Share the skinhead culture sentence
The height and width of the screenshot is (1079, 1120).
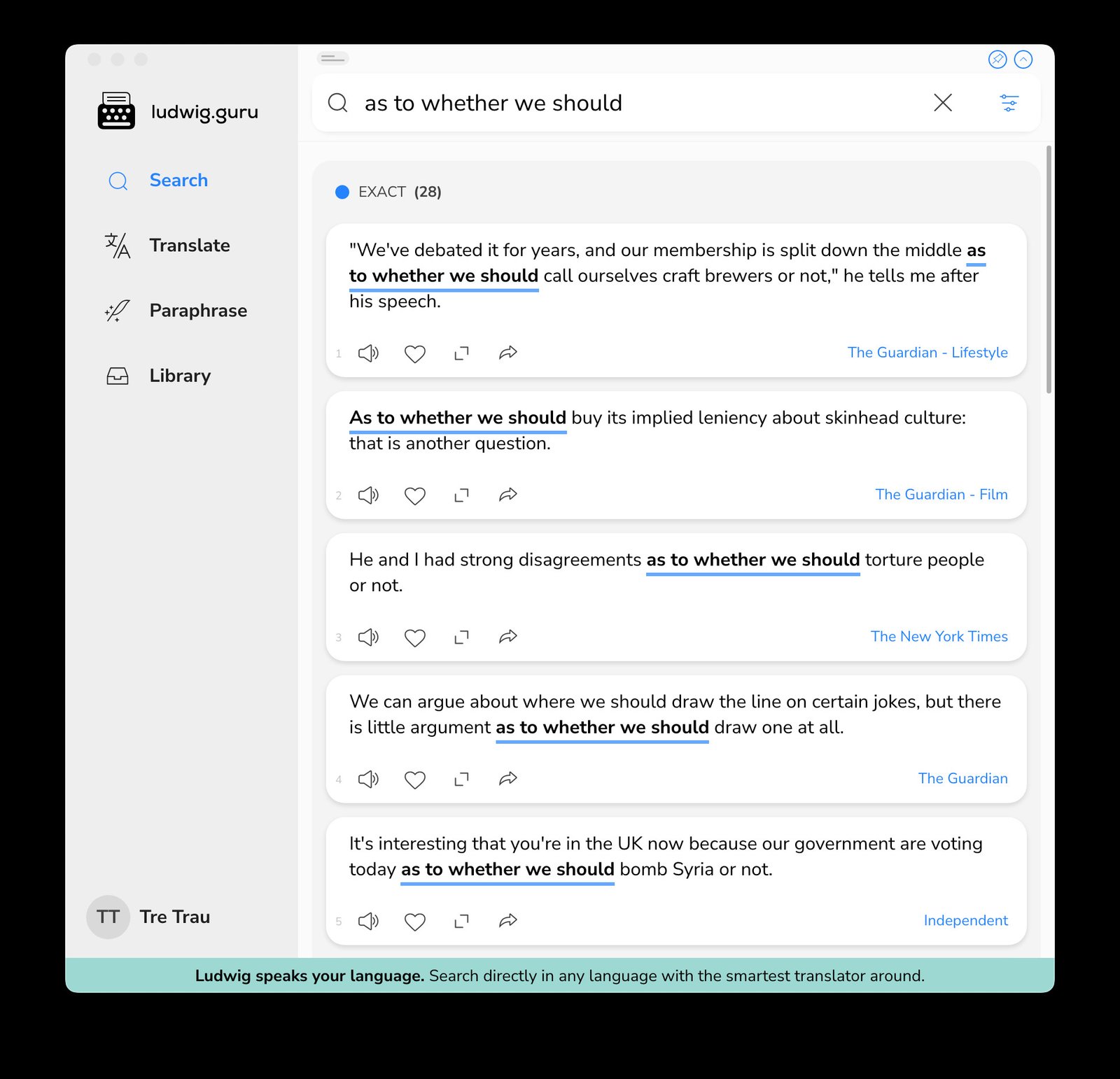tap(508, 495)
